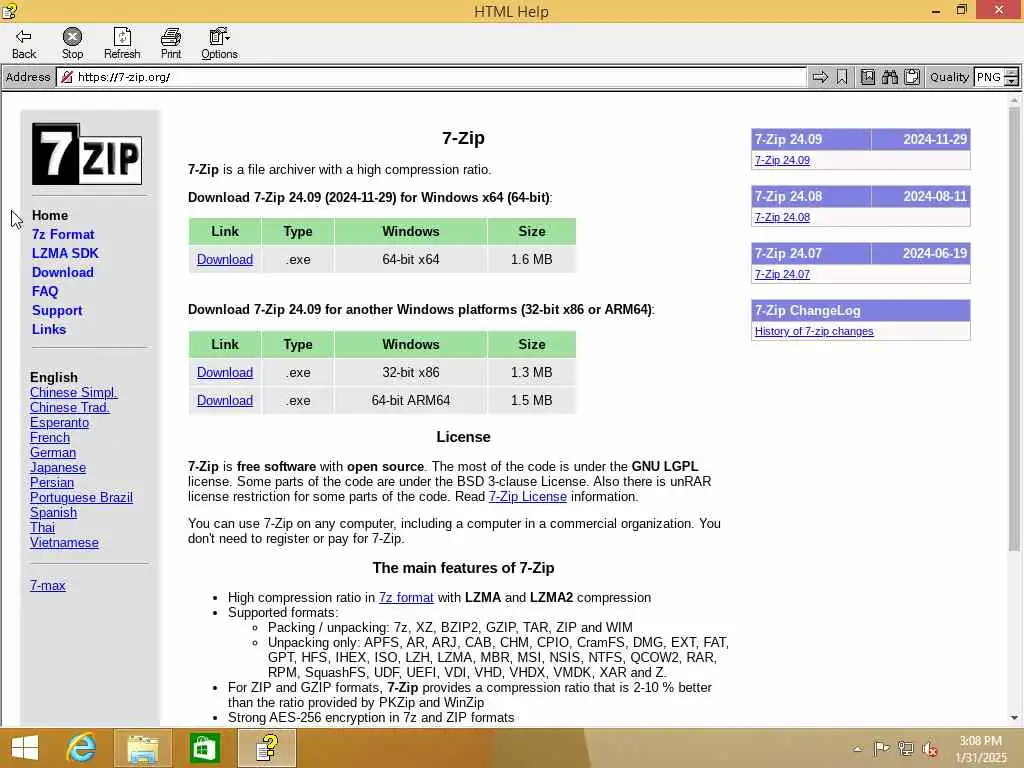This screenshot has height=768, width=1024.
Task: Open the Windows Store taskbar icon
Action: coord(204,748)
